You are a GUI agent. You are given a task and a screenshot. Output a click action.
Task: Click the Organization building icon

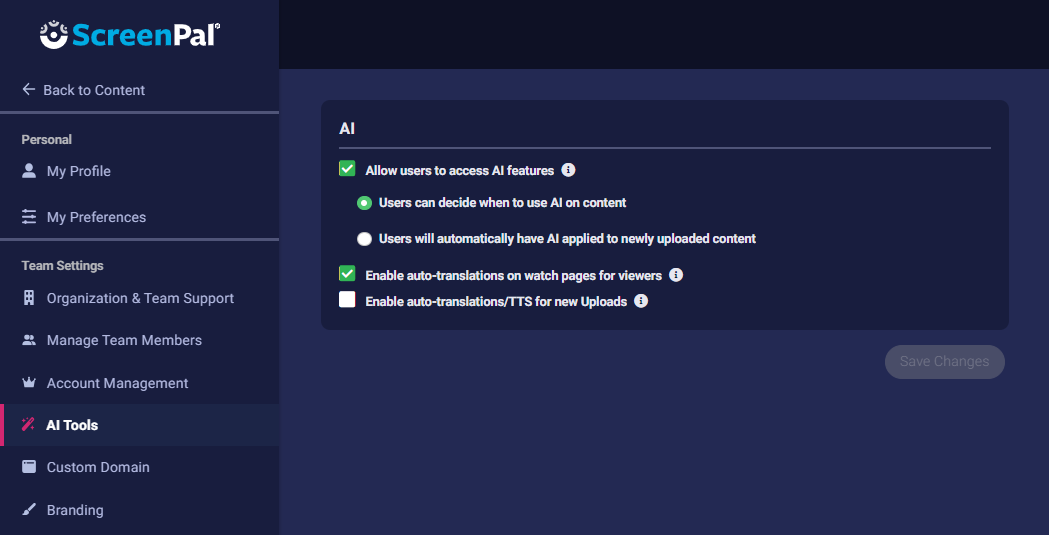29,298
